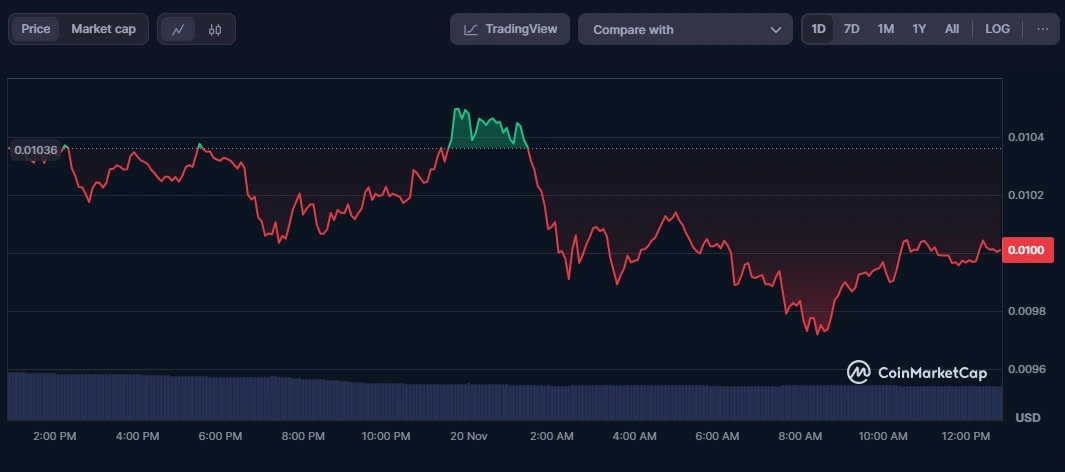Click the 20 Nov date marker
This screenshot has height=472, width=1065.
pos(468,436)
